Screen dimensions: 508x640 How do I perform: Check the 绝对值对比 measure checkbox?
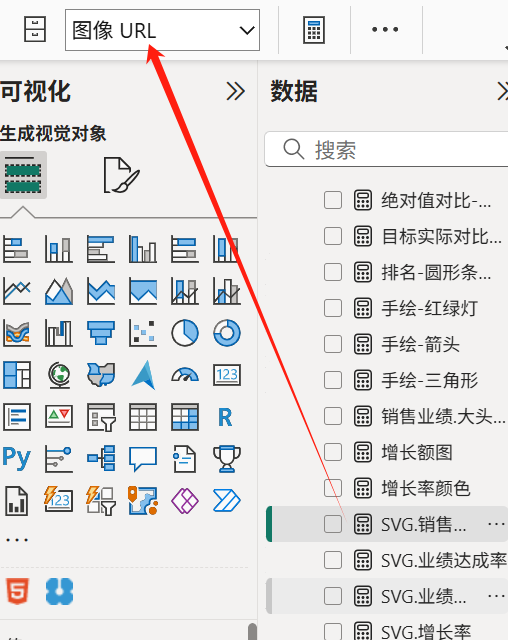333,200
